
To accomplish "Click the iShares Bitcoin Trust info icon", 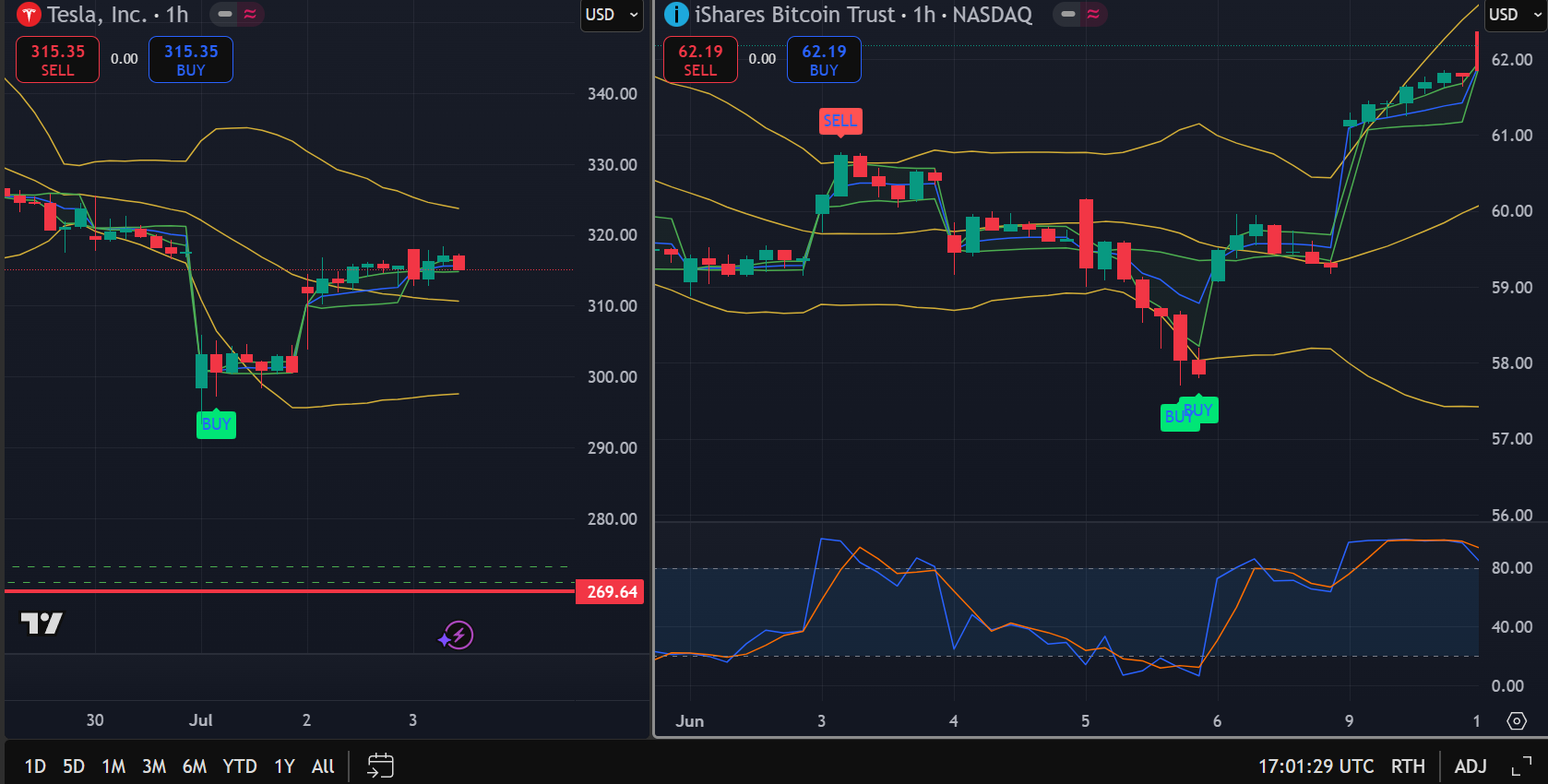I will (676, 15).
